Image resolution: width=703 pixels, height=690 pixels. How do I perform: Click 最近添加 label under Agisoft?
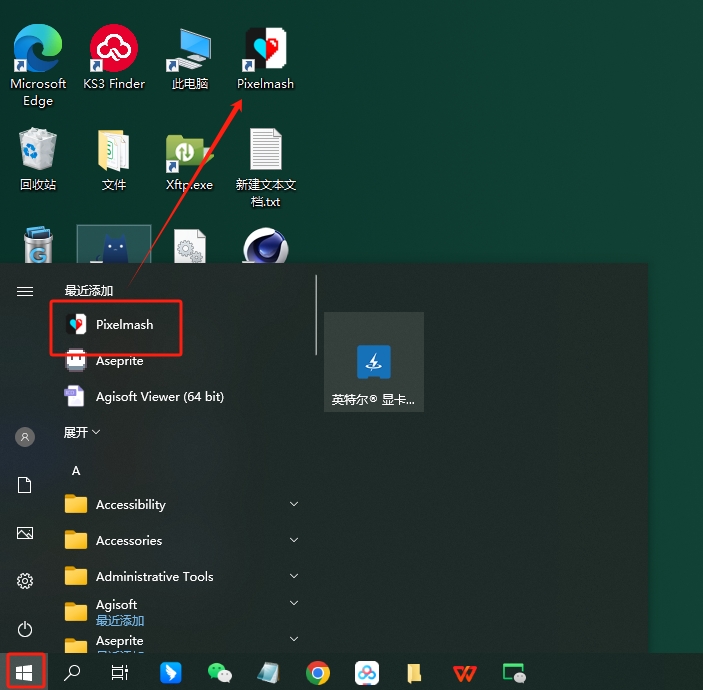click(x=120, y=621)
